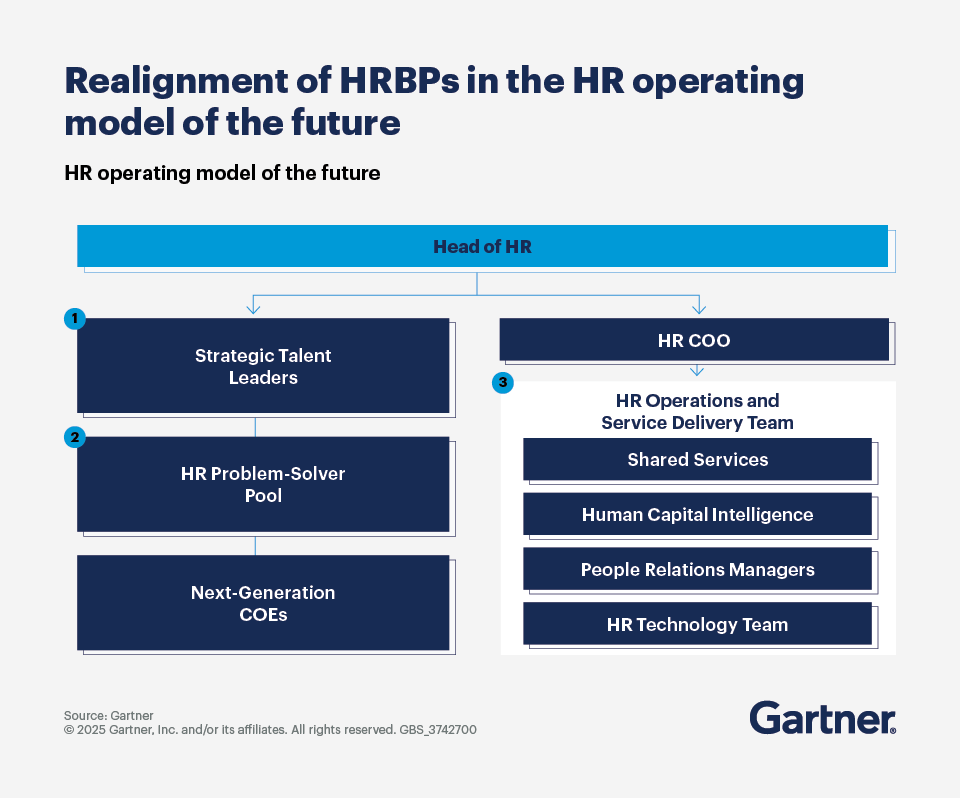Select the Shared Services box
This screenshot has width=960, height=798.
697,459
